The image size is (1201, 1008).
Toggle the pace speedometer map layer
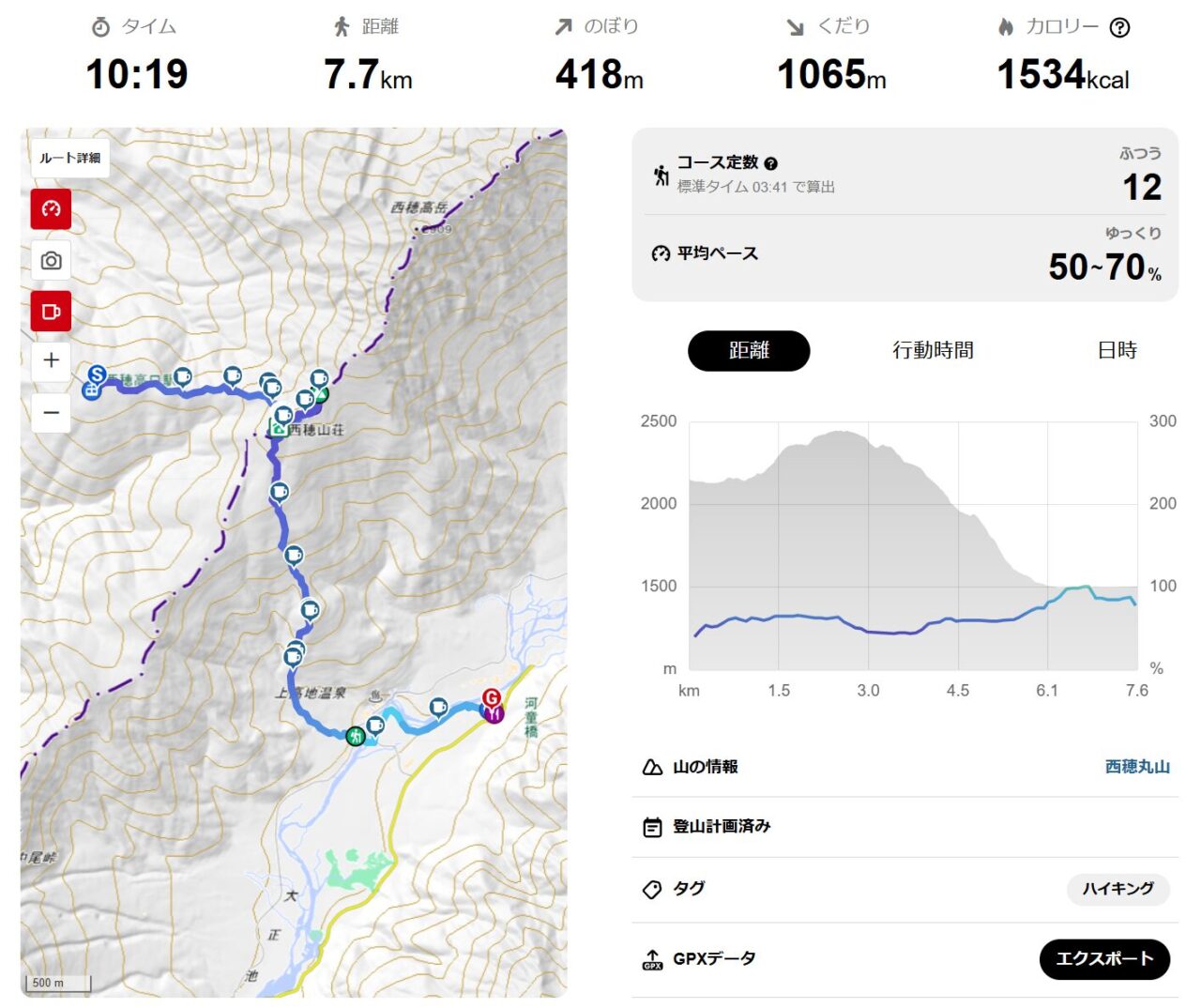52,208
